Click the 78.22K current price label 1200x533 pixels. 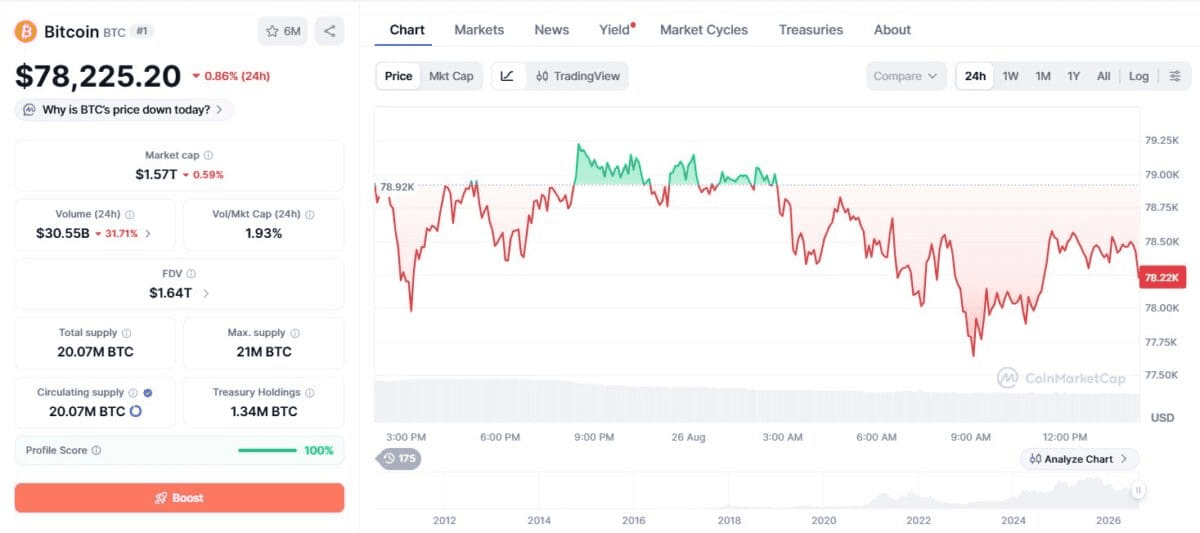coord(1164,277)
